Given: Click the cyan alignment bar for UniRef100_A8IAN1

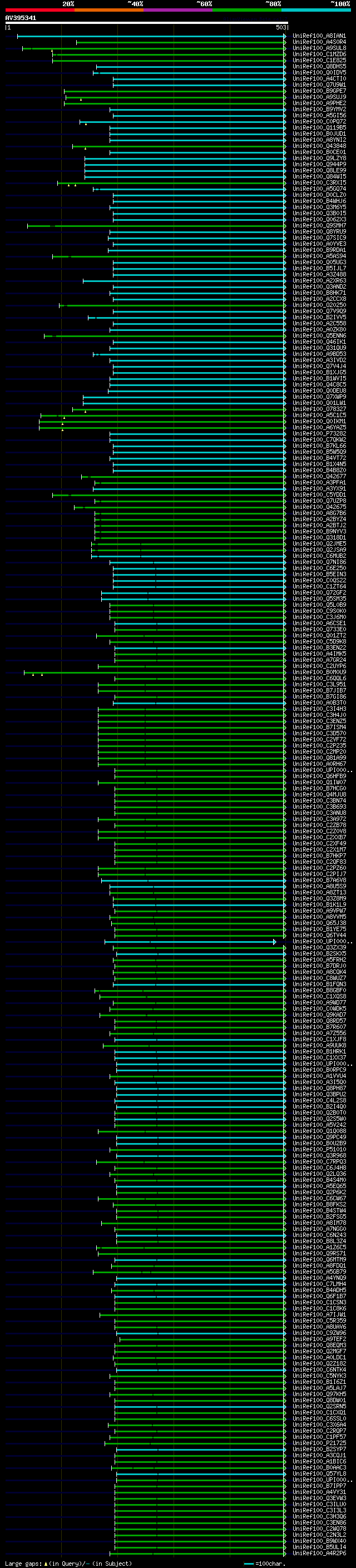Looking at the screenshot, I should coord(151,37).
